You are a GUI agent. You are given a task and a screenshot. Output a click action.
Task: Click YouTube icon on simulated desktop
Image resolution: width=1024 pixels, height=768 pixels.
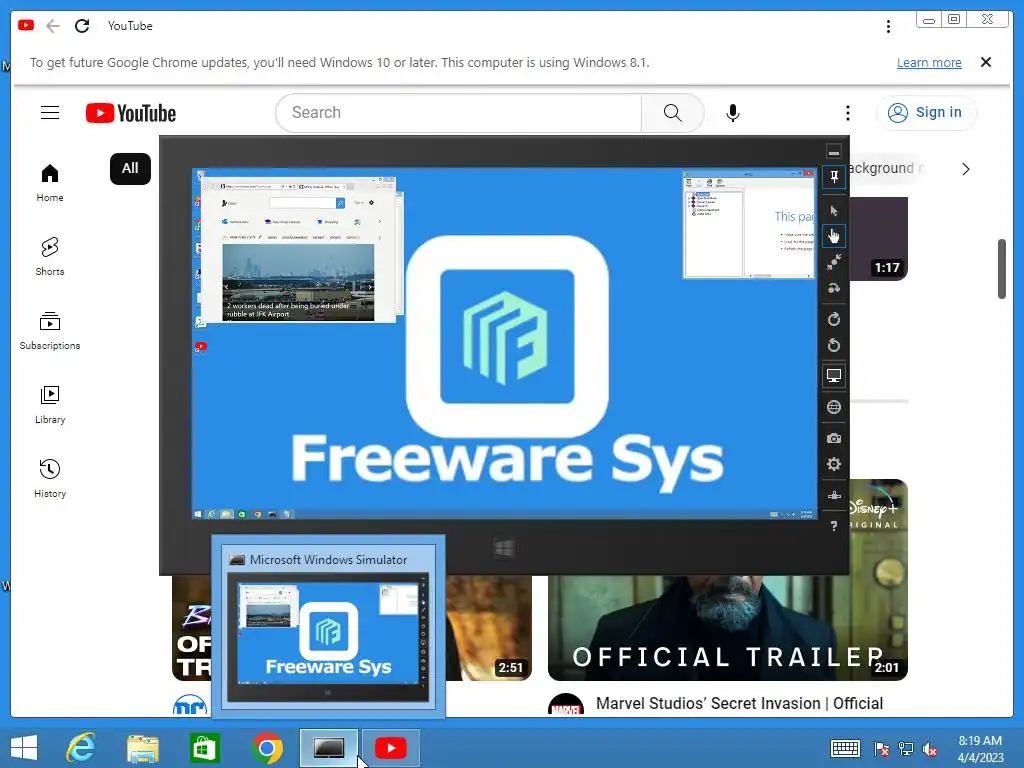[x=200, y=347]
